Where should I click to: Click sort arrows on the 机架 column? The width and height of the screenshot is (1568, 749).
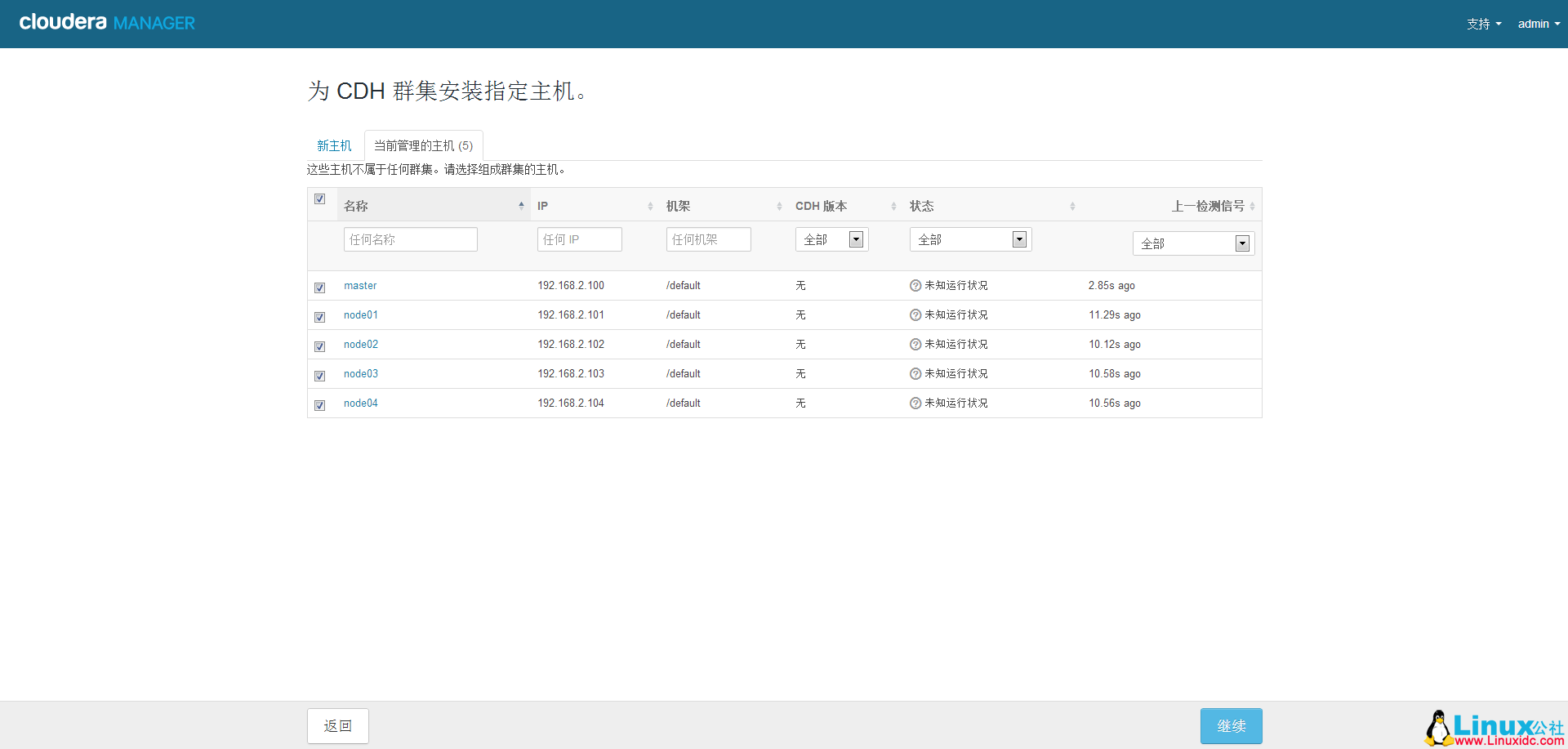[779, 207]
